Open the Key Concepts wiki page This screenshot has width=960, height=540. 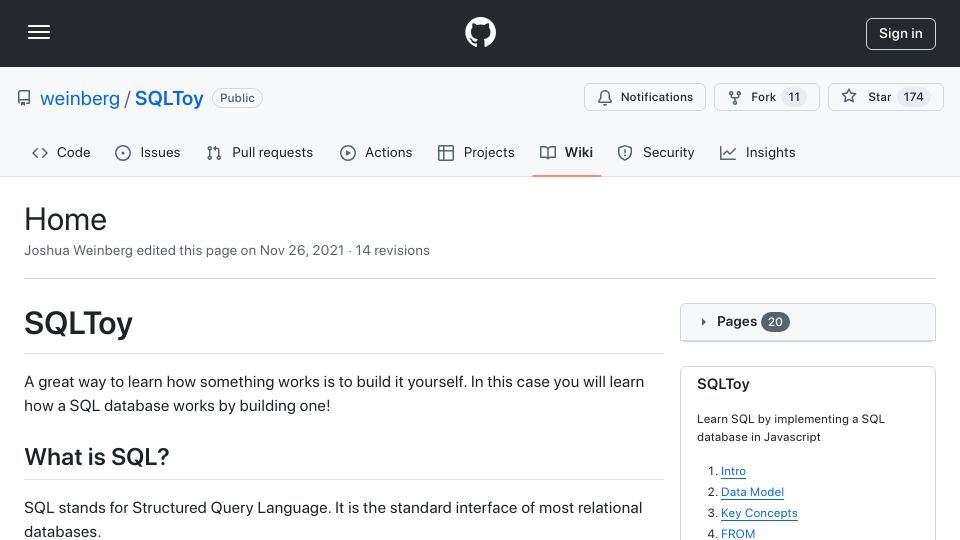coord(759,512)
